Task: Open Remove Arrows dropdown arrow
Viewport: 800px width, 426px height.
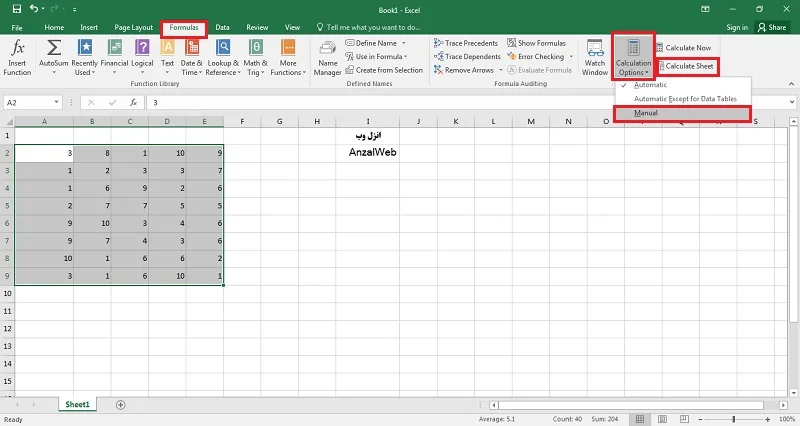Action: 501,70
